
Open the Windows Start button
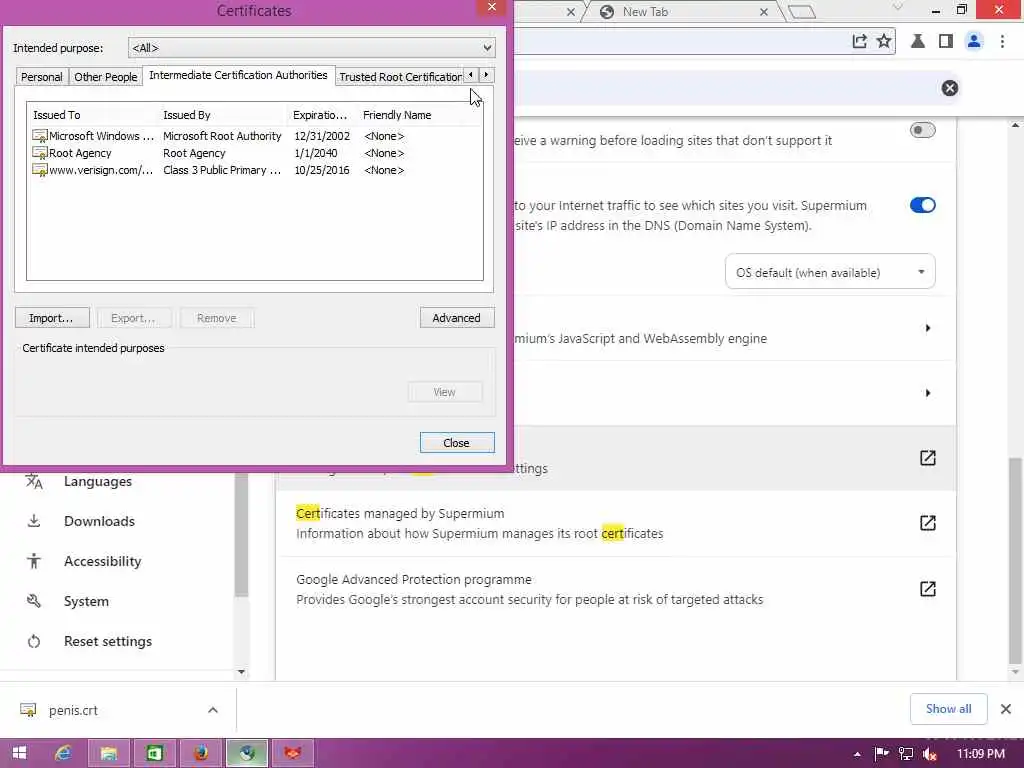19,753
